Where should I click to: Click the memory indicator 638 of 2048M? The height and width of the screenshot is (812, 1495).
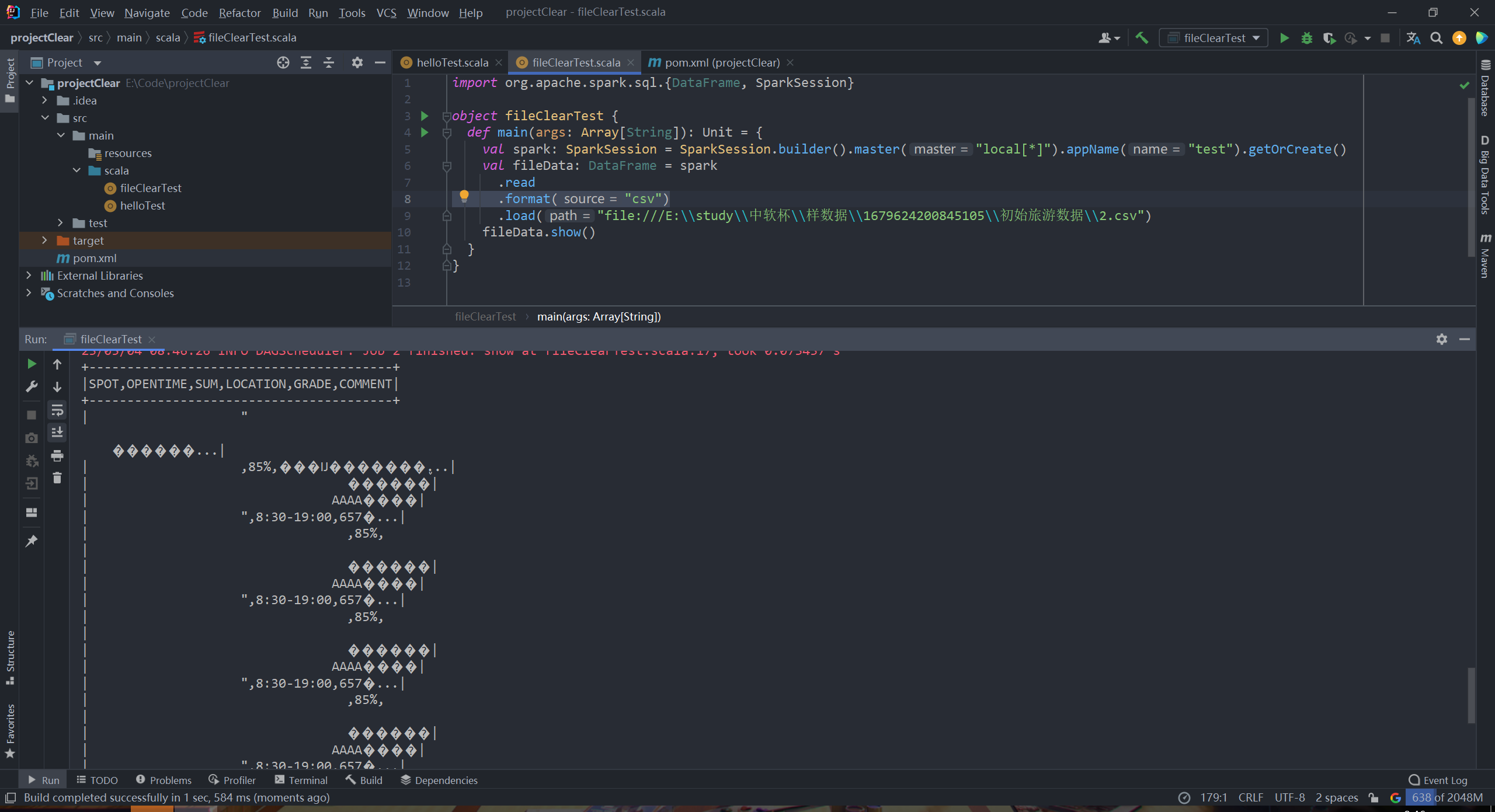point(1446,797)
